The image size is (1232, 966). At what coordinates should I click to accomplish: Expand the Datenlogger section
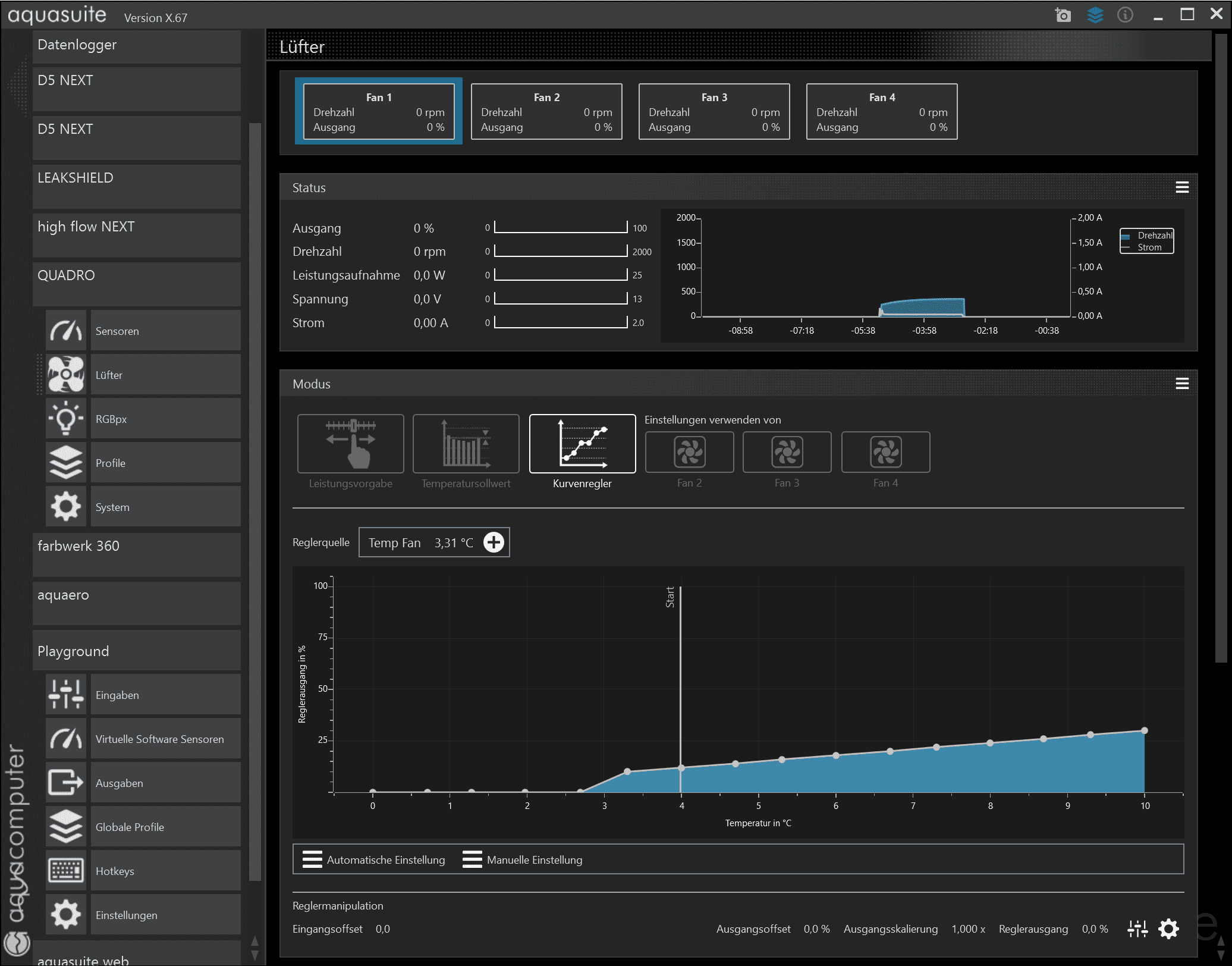click(137, 46)
